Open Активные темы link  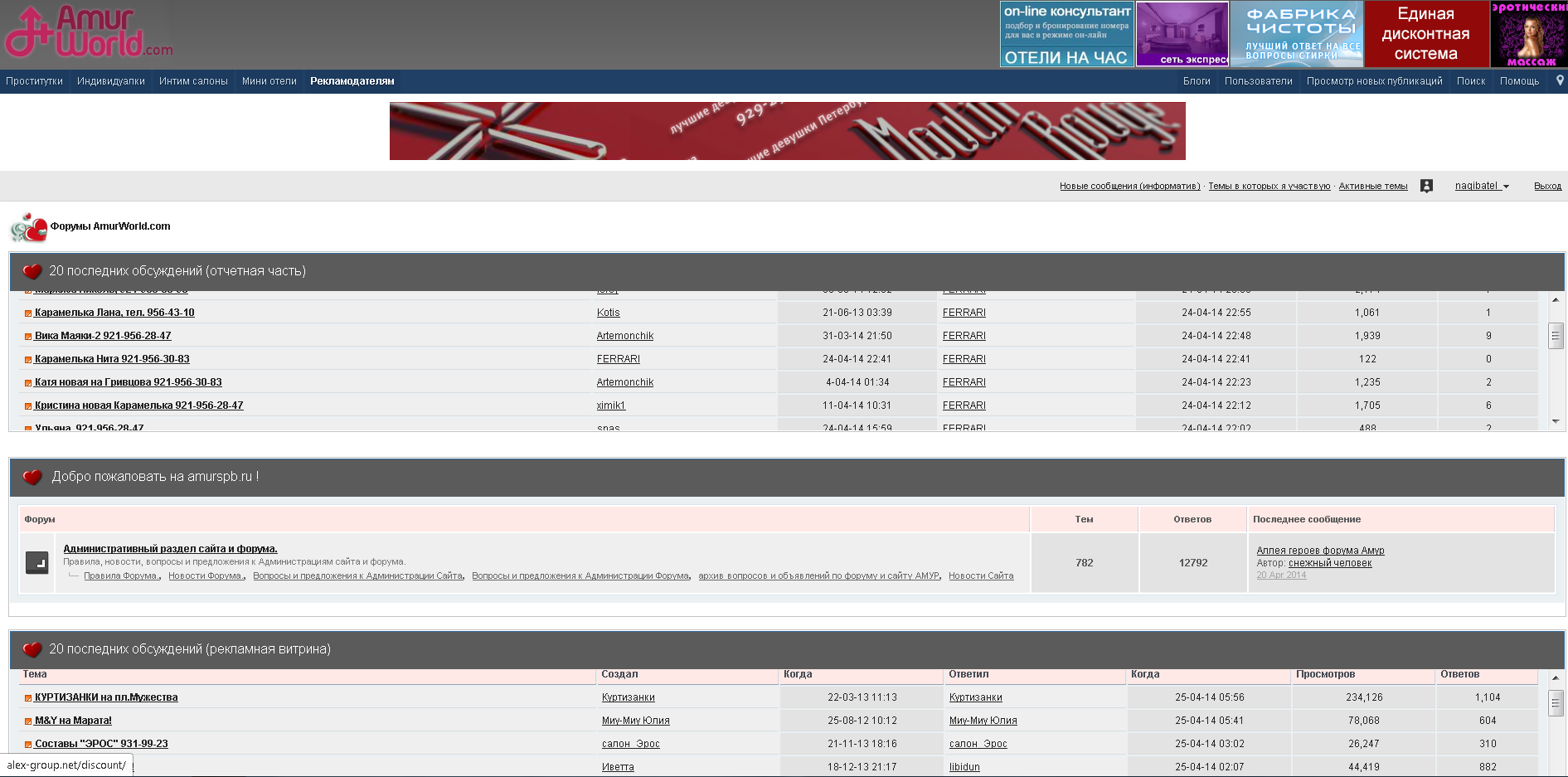click(1372, 186)
